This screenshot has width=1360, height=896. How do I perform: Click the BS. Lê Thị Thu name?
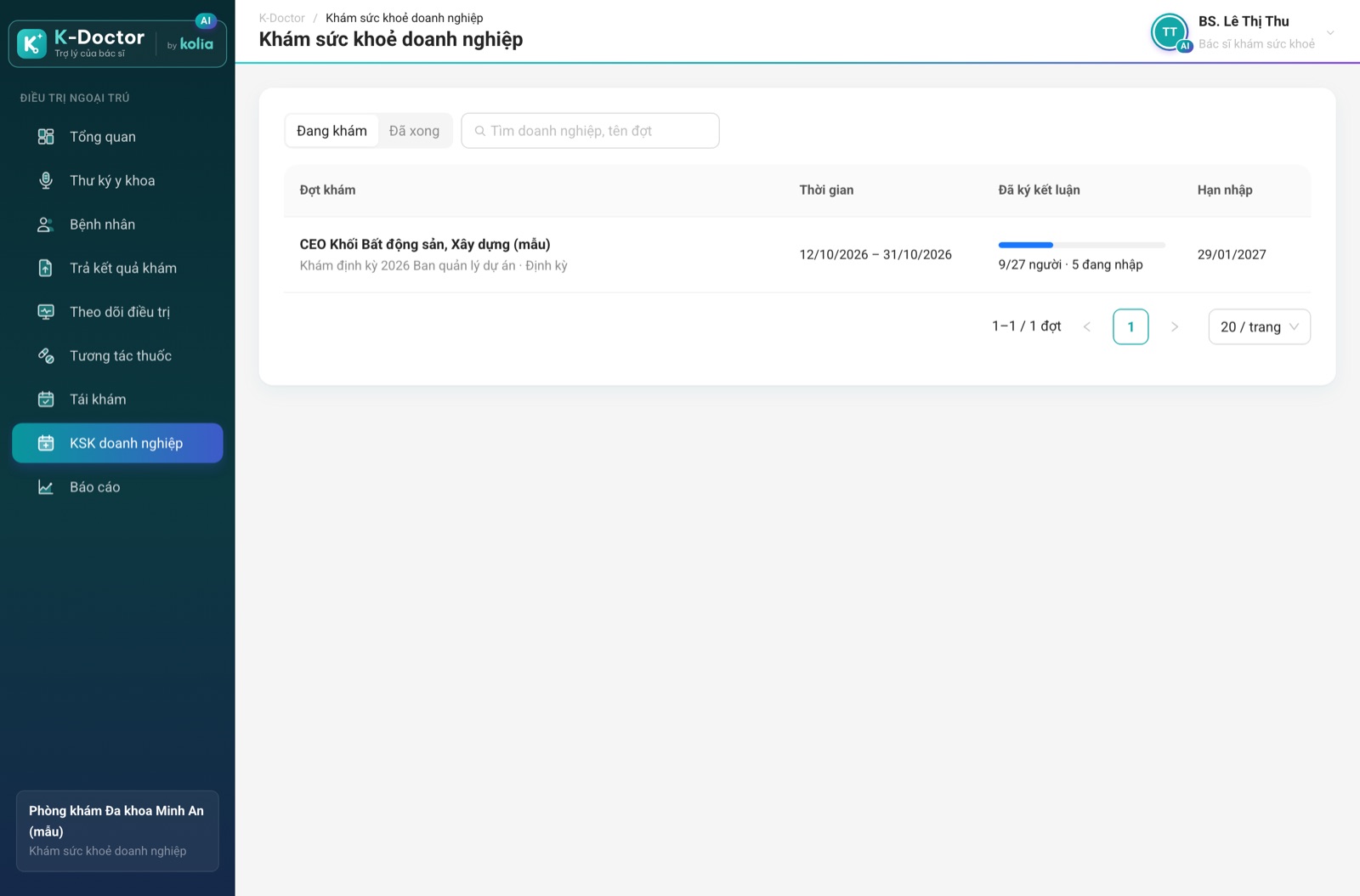pos(1244,21)
